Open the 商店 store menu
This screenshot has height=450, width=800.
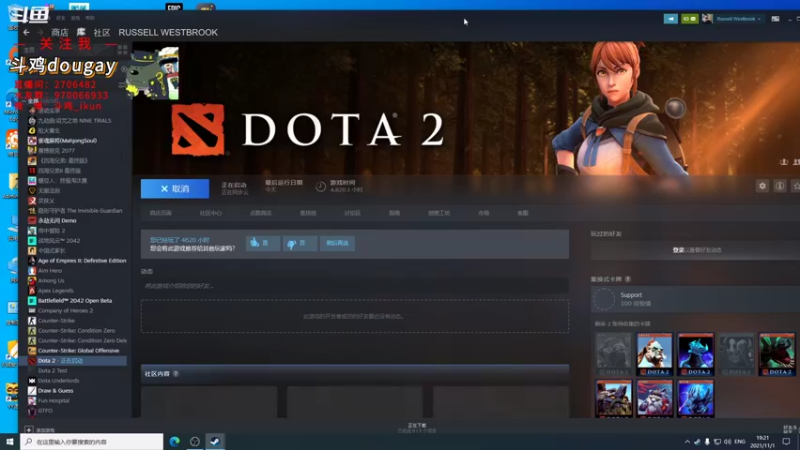click(x=60, y=32)
